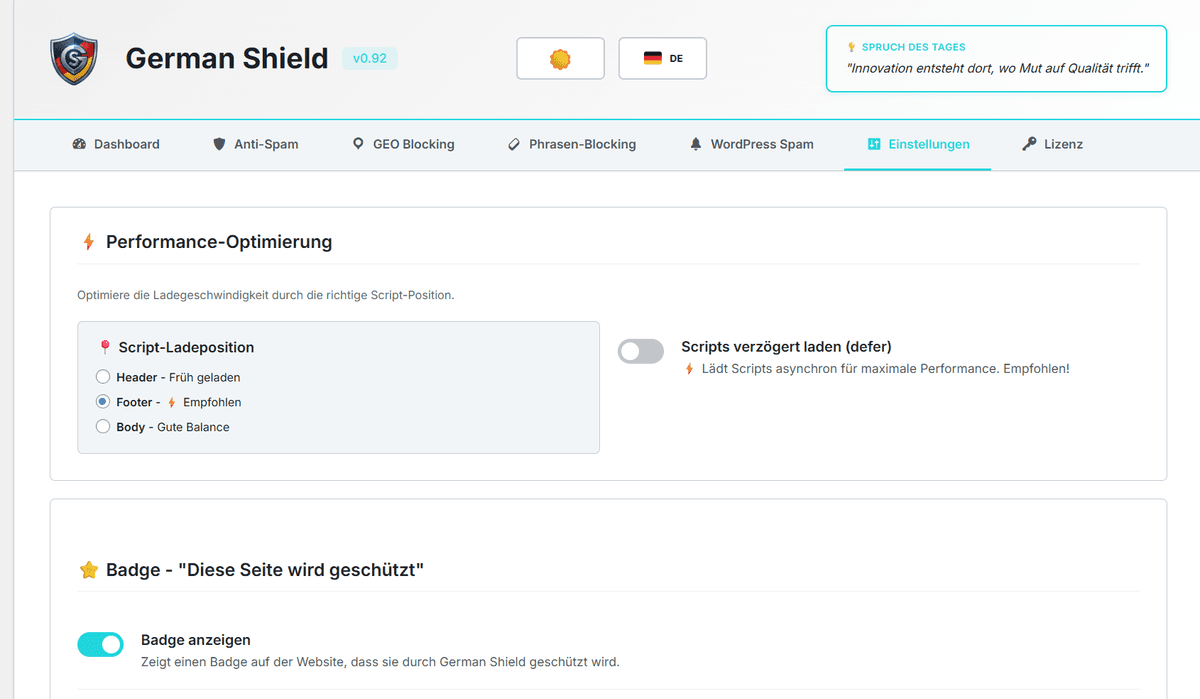Select the Header script position radio
The image size is (1200, 699).
click(x=103, y=377)
